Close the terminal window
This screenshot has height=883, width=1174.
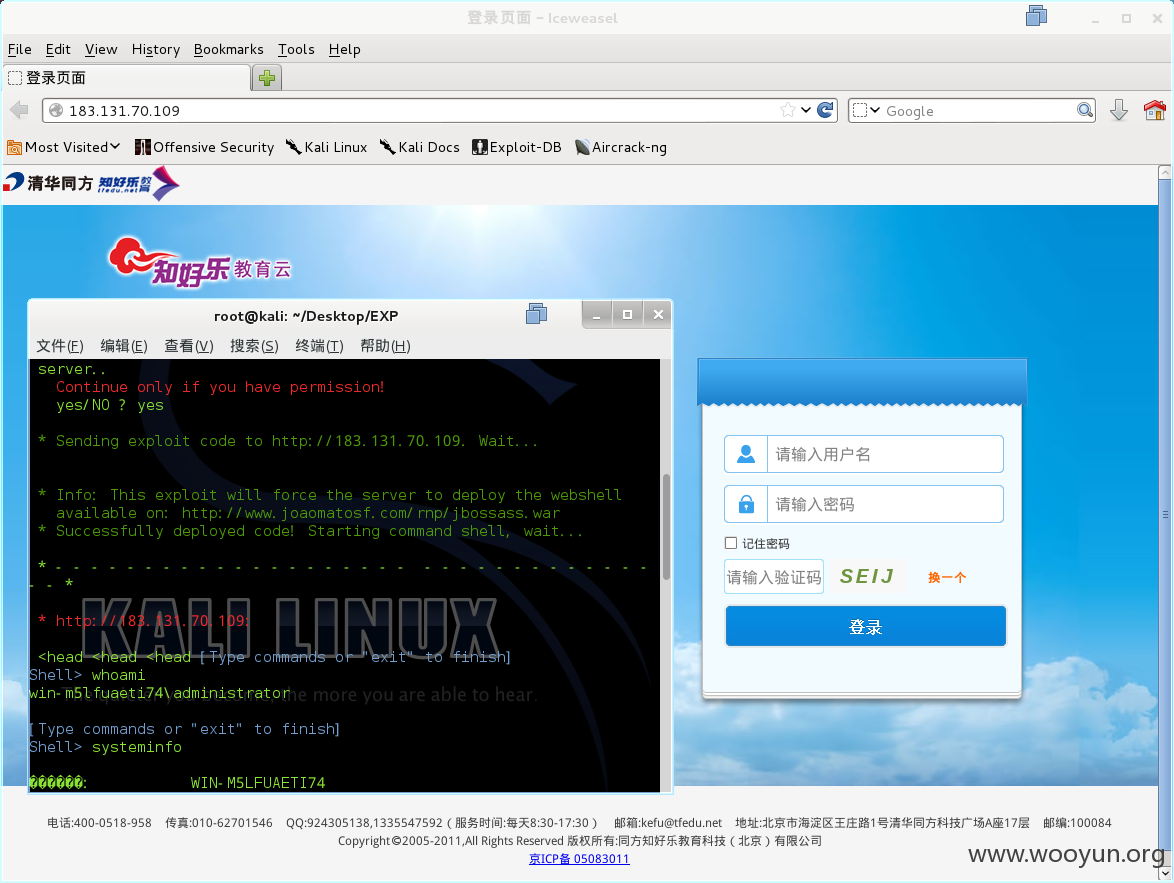pos(658,315)
